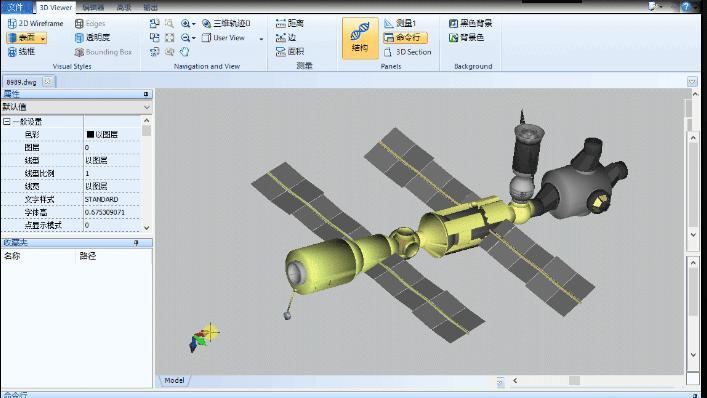Image resolution: width=707 pixels, height=398 pixels.
Task: Toggle the command line panel
Action: 405,38
